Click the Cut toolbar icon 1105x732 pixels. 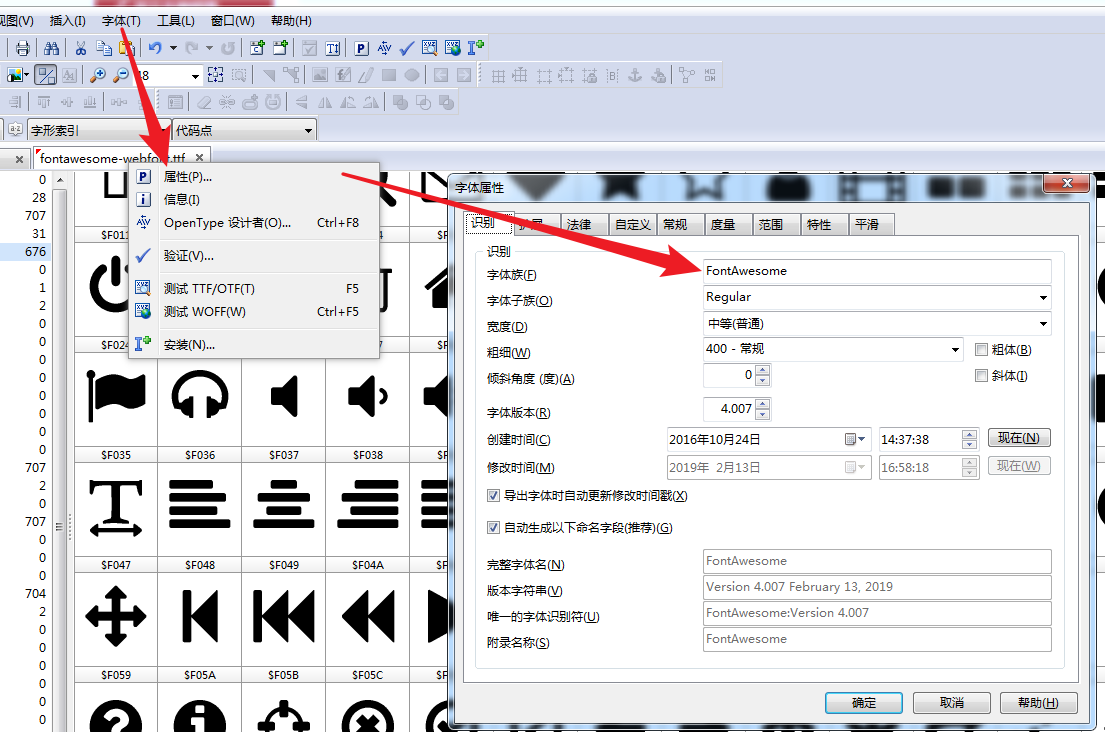[x=82, y=47]
